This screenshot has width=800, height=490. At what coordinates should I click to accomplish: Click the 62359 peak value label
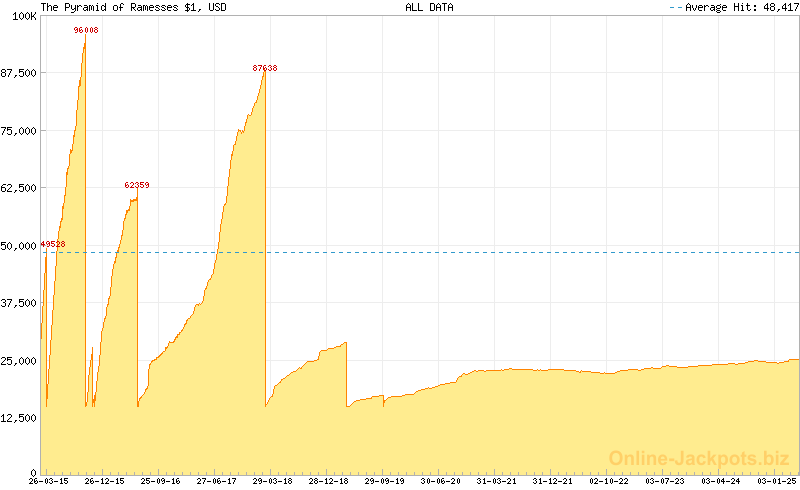137,185
